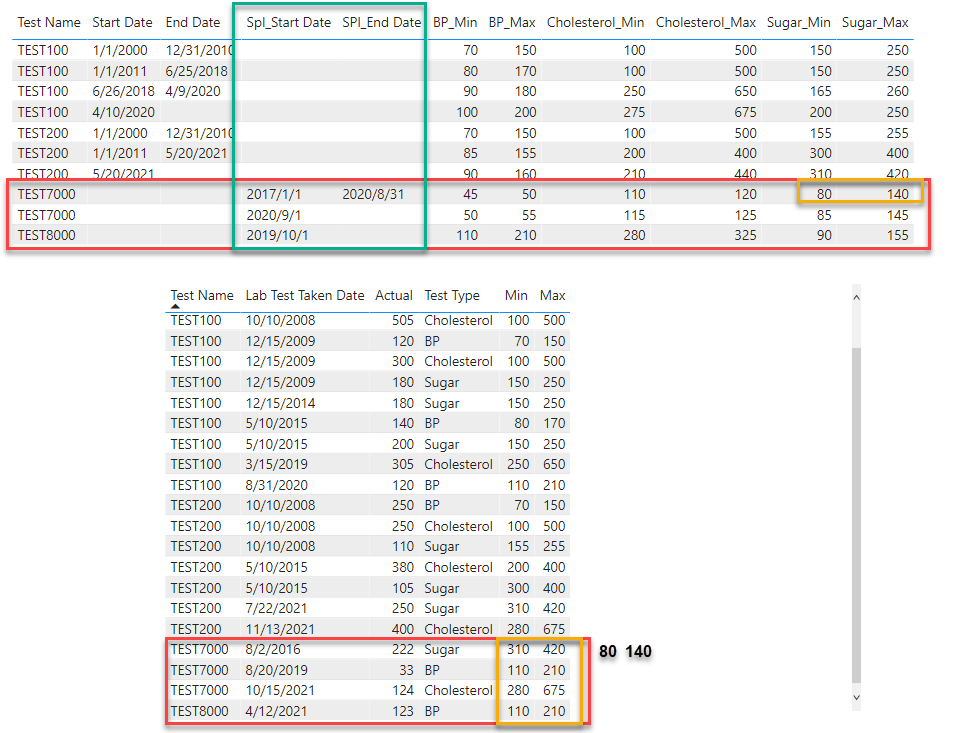Image resolution: width=961 pixels, height=733 pixels.
Task: Click scroll down arrow of lower table
Action: coord(856,697)
